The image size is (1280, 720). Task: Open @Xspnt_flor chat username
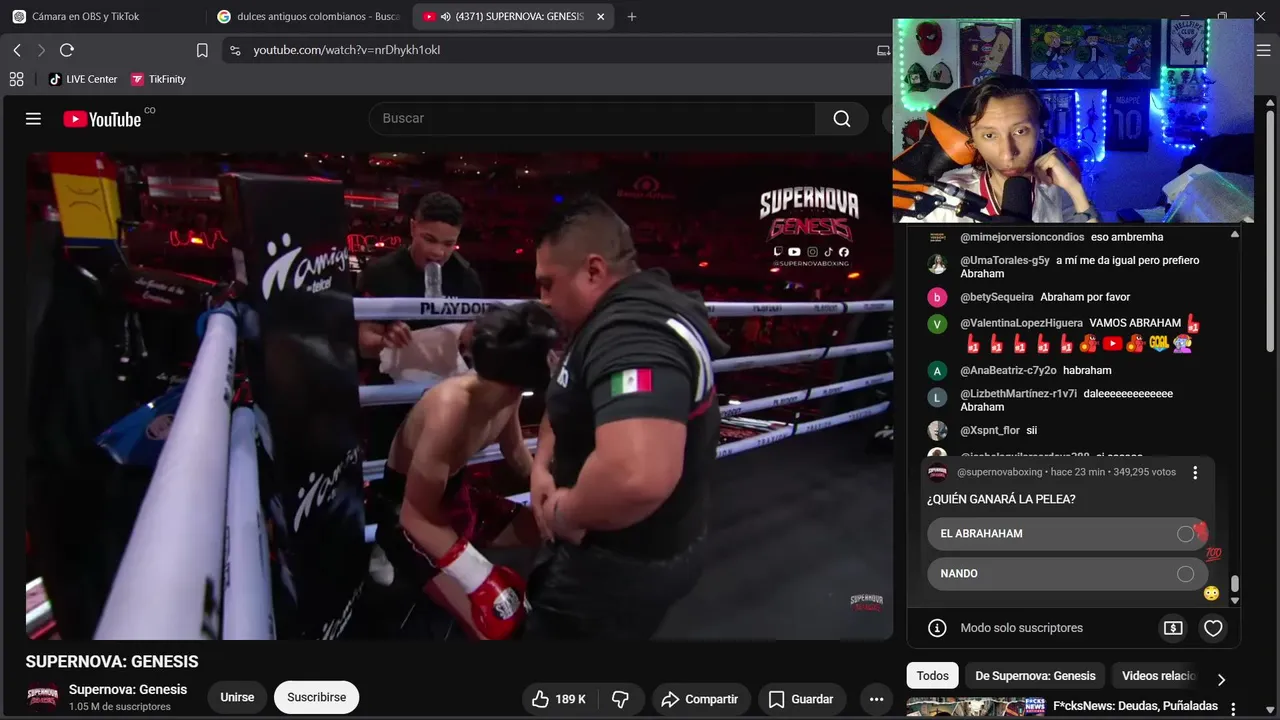tap(990, 430)
